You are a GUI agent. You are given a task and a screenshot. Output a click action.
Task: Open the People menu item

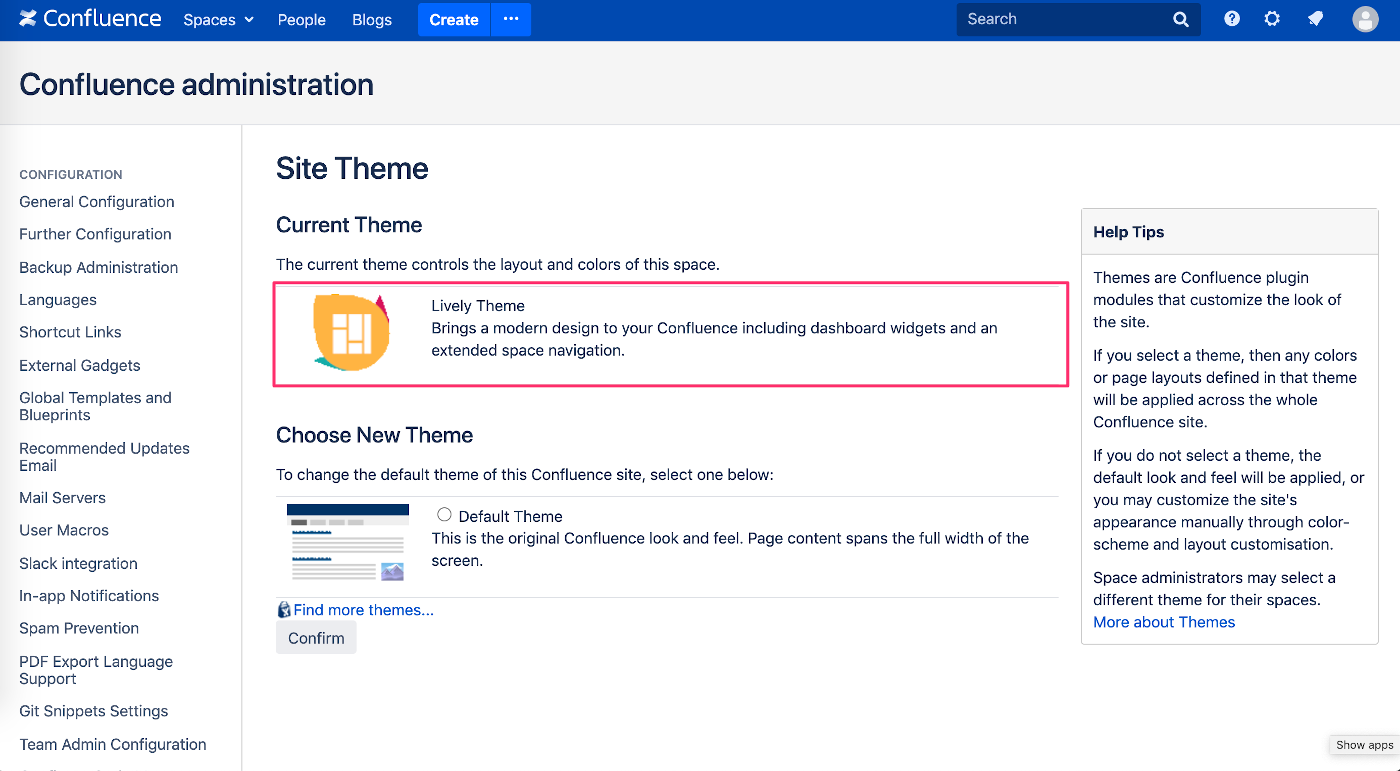(302, 20)
